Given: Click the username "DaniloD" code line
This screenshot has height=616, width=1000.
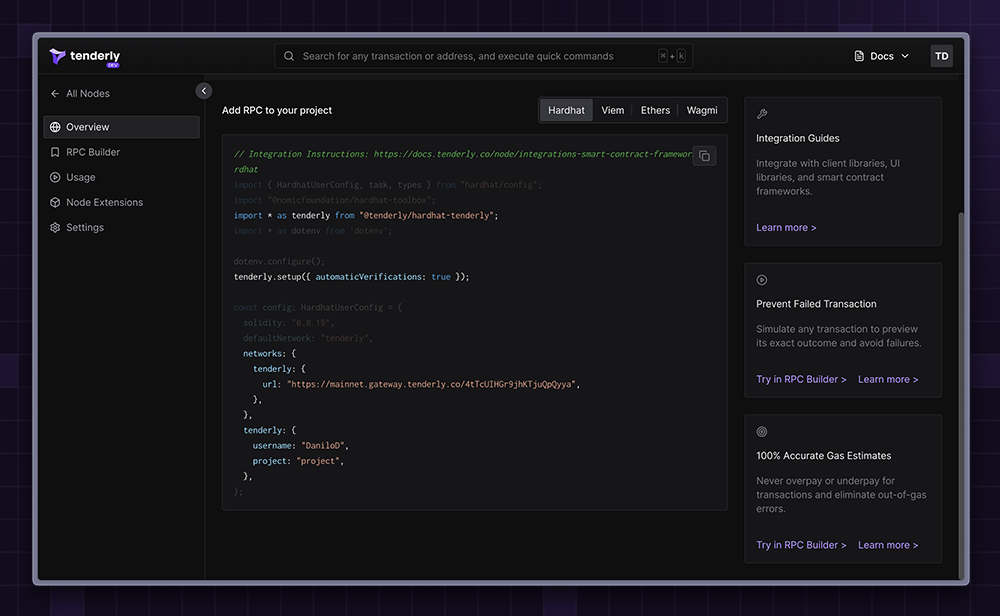Looking at the screenshot, I should click(x=300, y=446).
